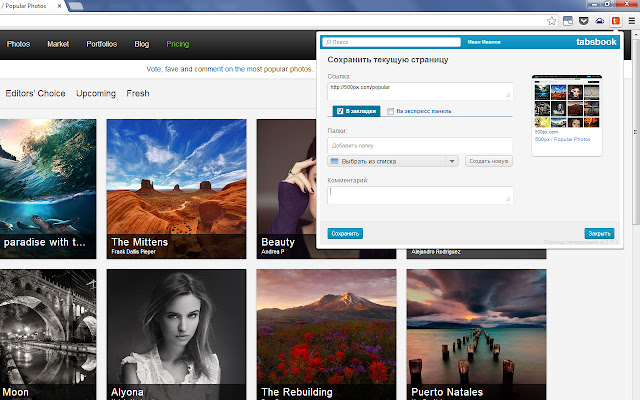This screenshot has width=640, height=400.
Task: Open the 'paradise with t...' wave photo
Action: pos(48,189)
